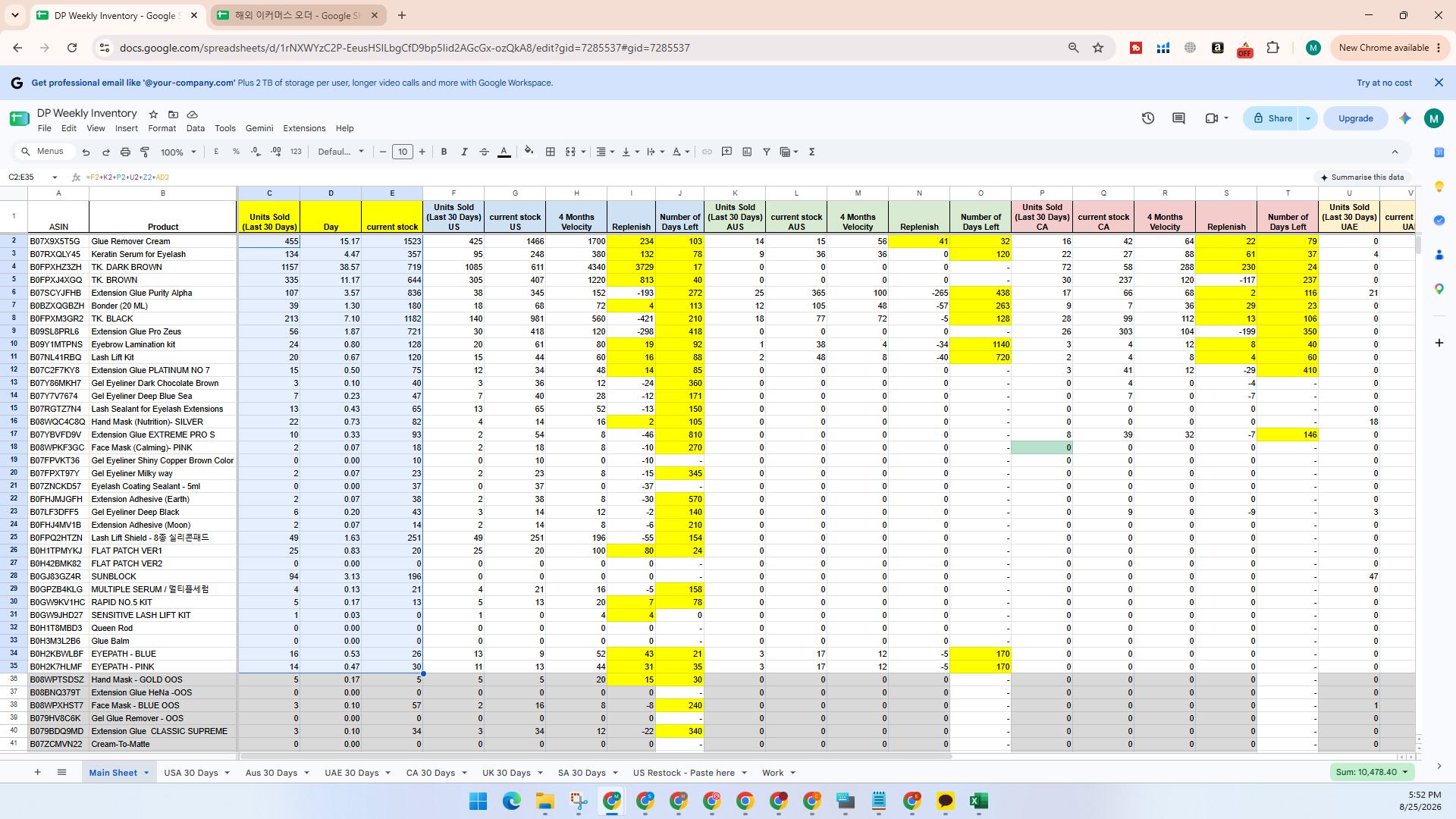Image resolution: width=1456 pixels, height=819 pixels.
Task: Dismiss the Google Workspace banner
Action: 1439,83
